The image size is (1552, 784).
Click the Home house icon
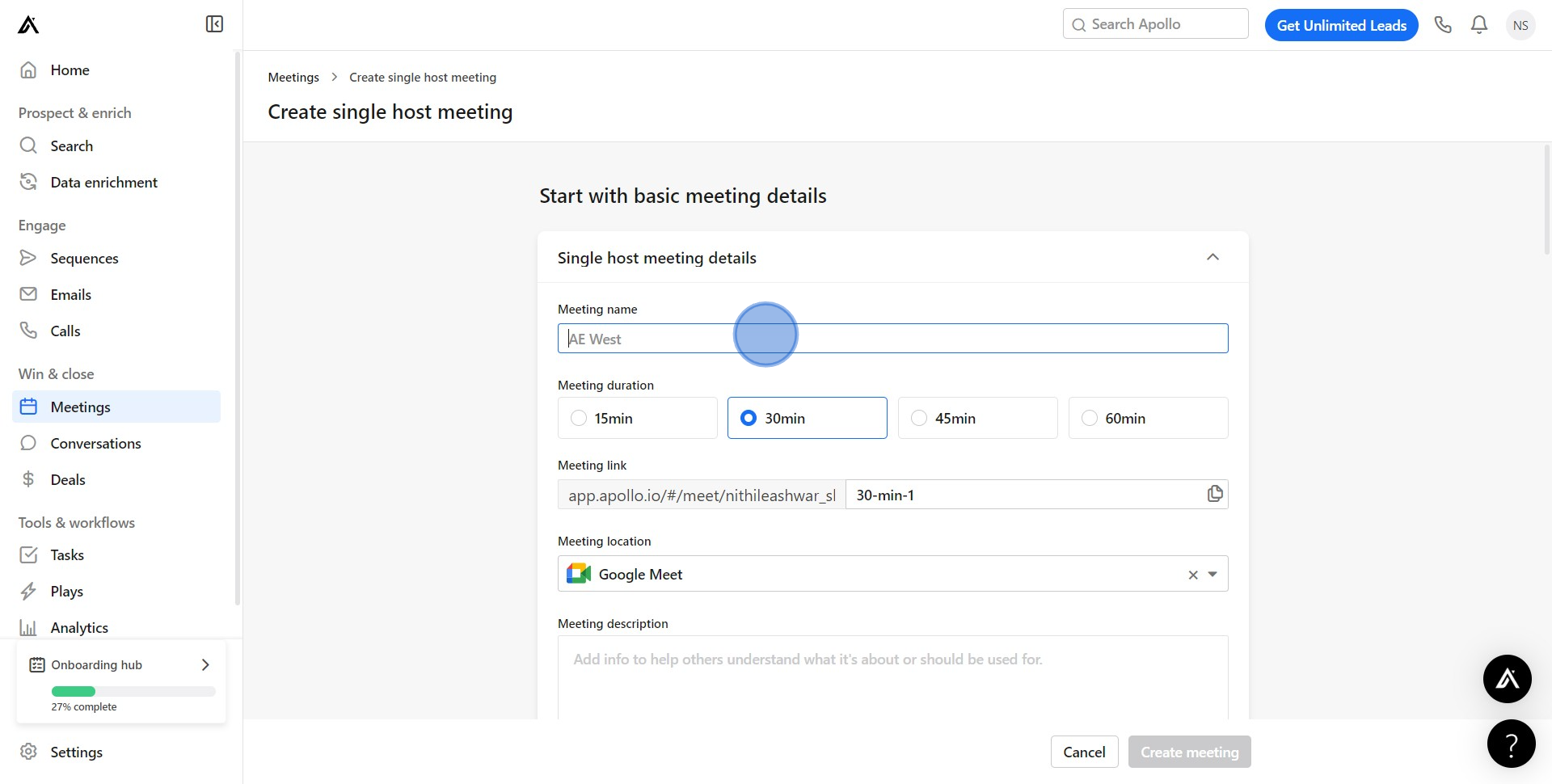coord(28,70)
